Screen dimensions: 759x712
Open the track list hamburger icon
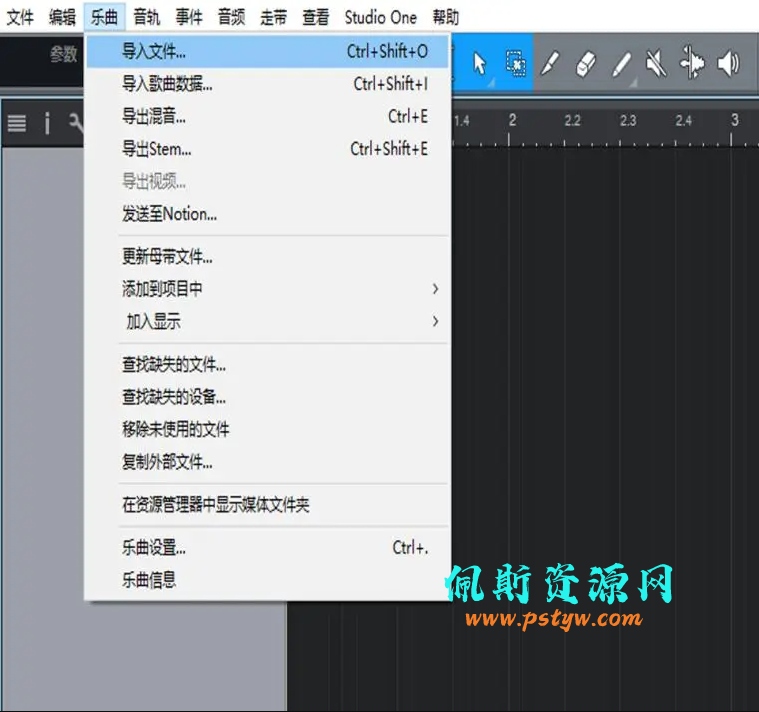click(17, 123)
